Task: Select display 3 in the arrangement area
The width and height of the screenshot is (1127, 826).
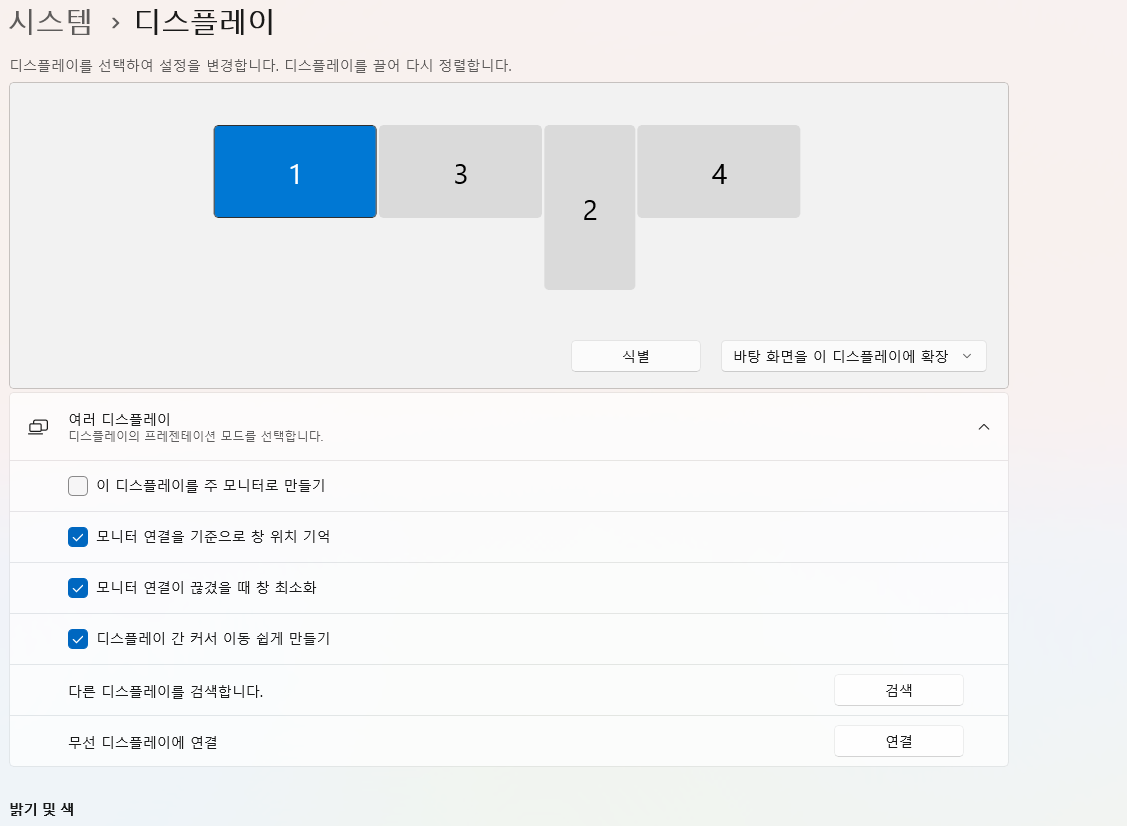Action: [459, 172]
